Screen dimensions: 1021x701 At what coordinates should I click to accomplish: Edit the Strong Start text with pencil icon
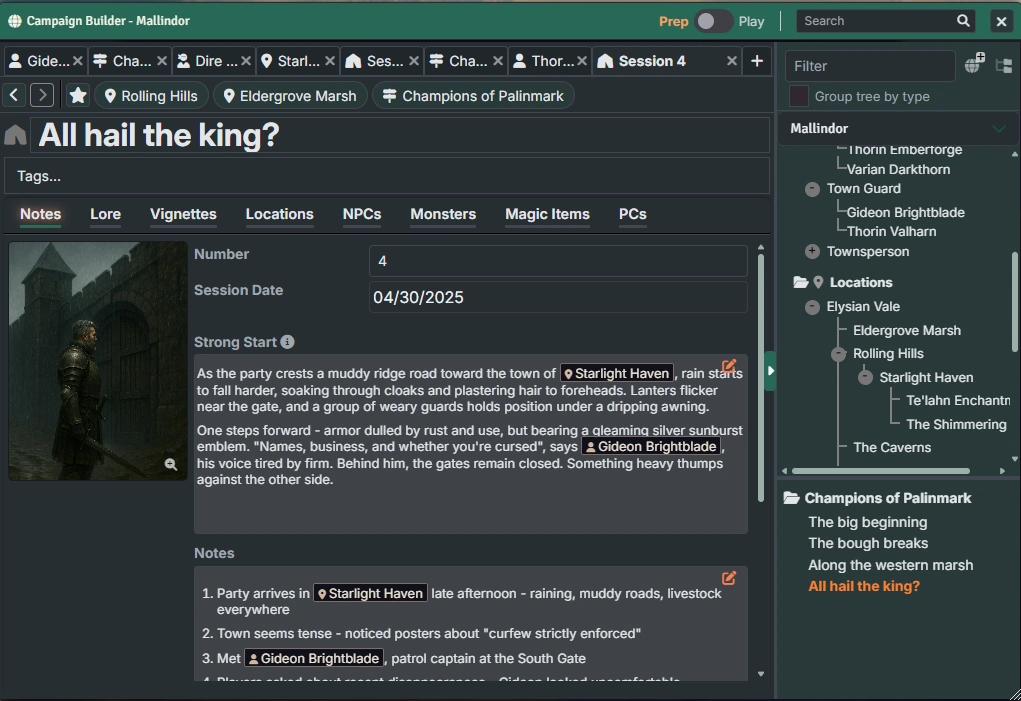click(x=729, y=367)
